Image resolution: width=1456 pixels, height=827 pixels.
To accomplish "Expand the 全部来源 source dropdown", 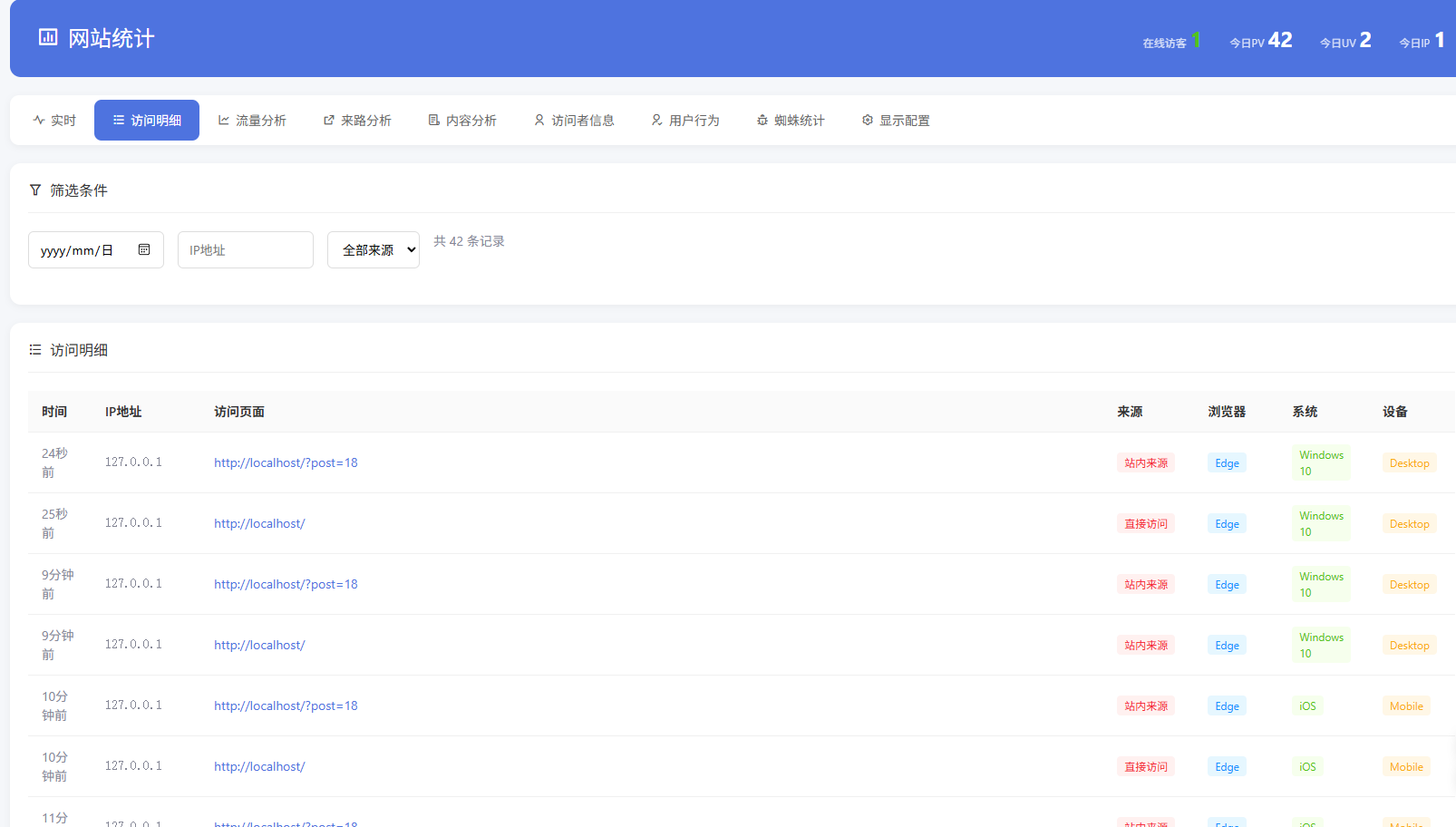I will coord(374,250).
